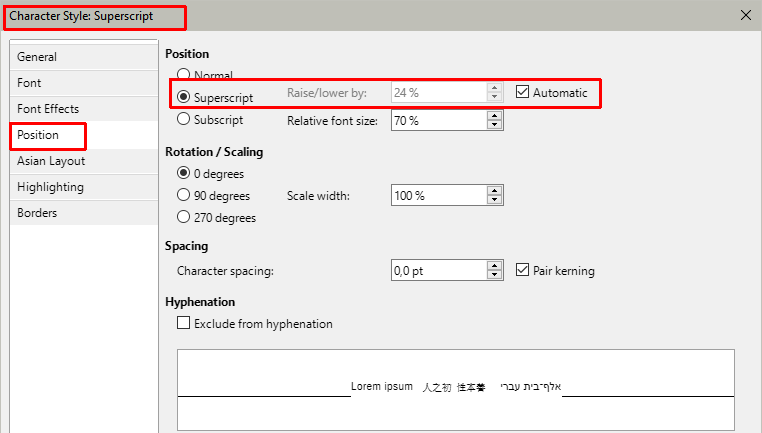This screenshot has height=433, width=762.
Task: Enable Exclude from hyphenation
Action: point(183,323)
